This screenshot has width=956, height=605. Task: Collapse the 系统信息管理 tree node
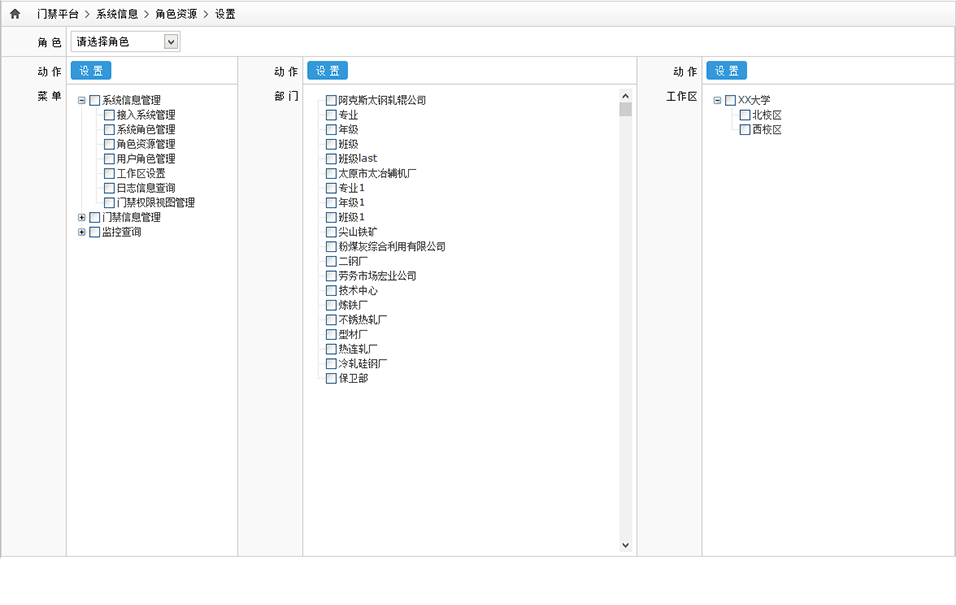click(82, 100)
